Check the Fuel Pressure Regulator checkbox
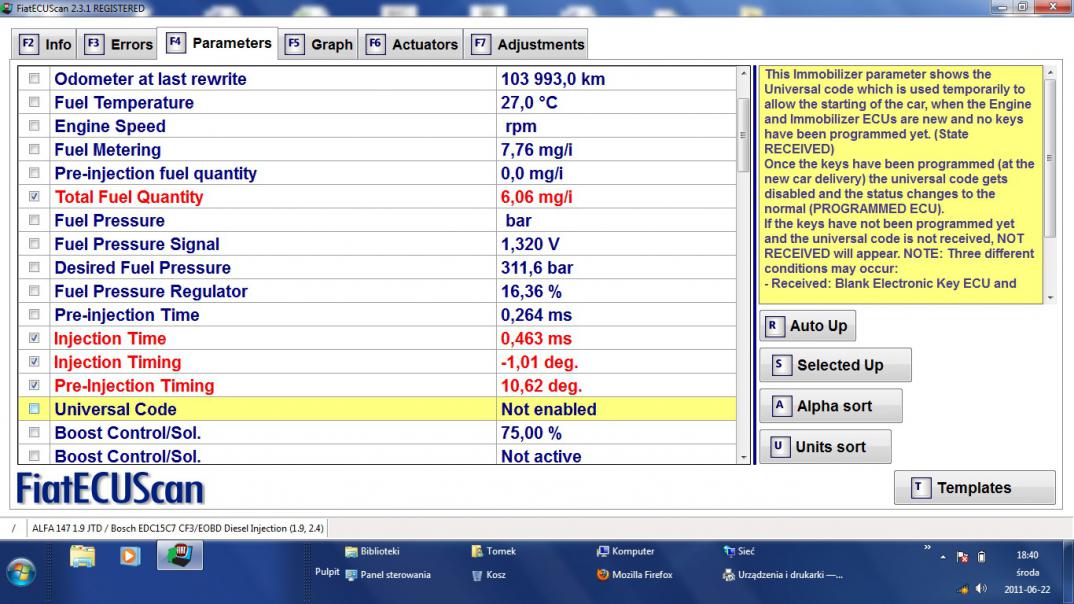 click(x=34, y=291)
